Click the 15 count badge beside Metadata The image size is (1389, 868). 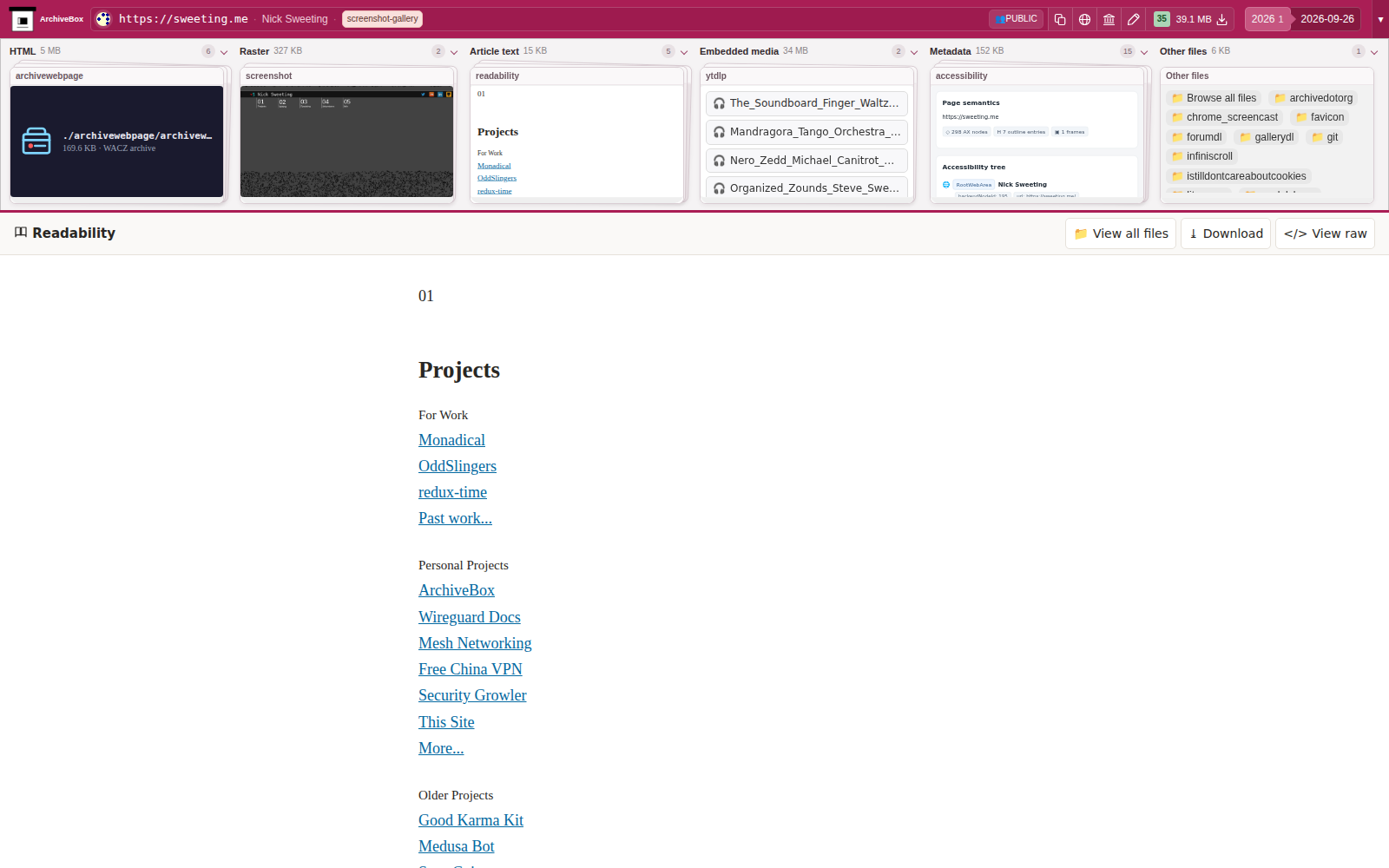point(1128,52)
